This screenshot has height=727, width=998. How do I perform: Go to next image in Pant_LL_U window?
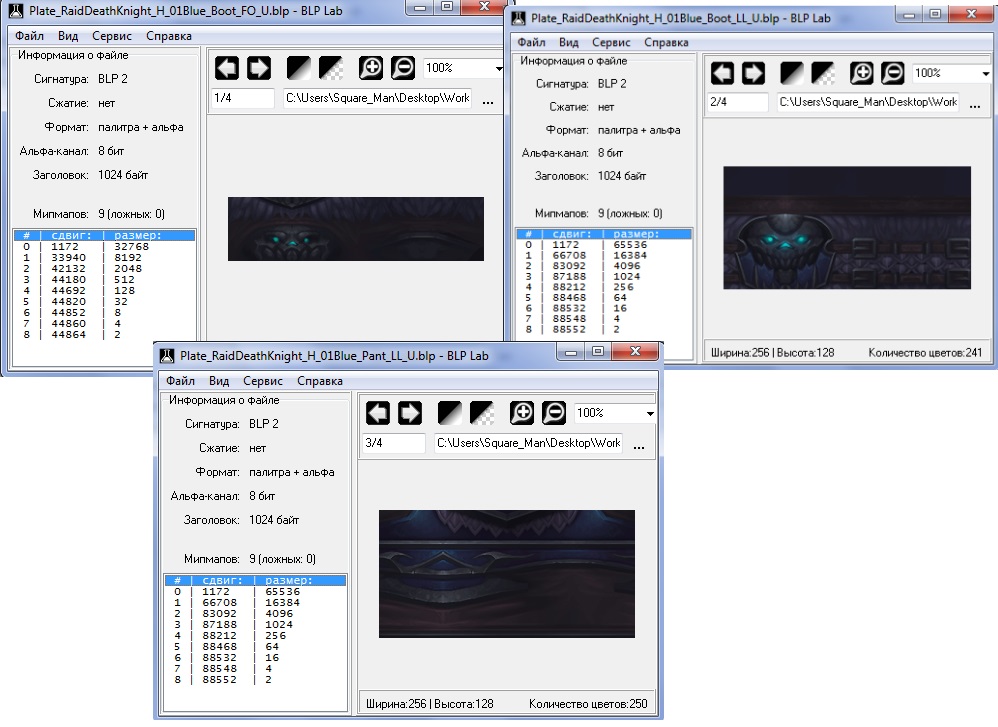pos(410,413)
